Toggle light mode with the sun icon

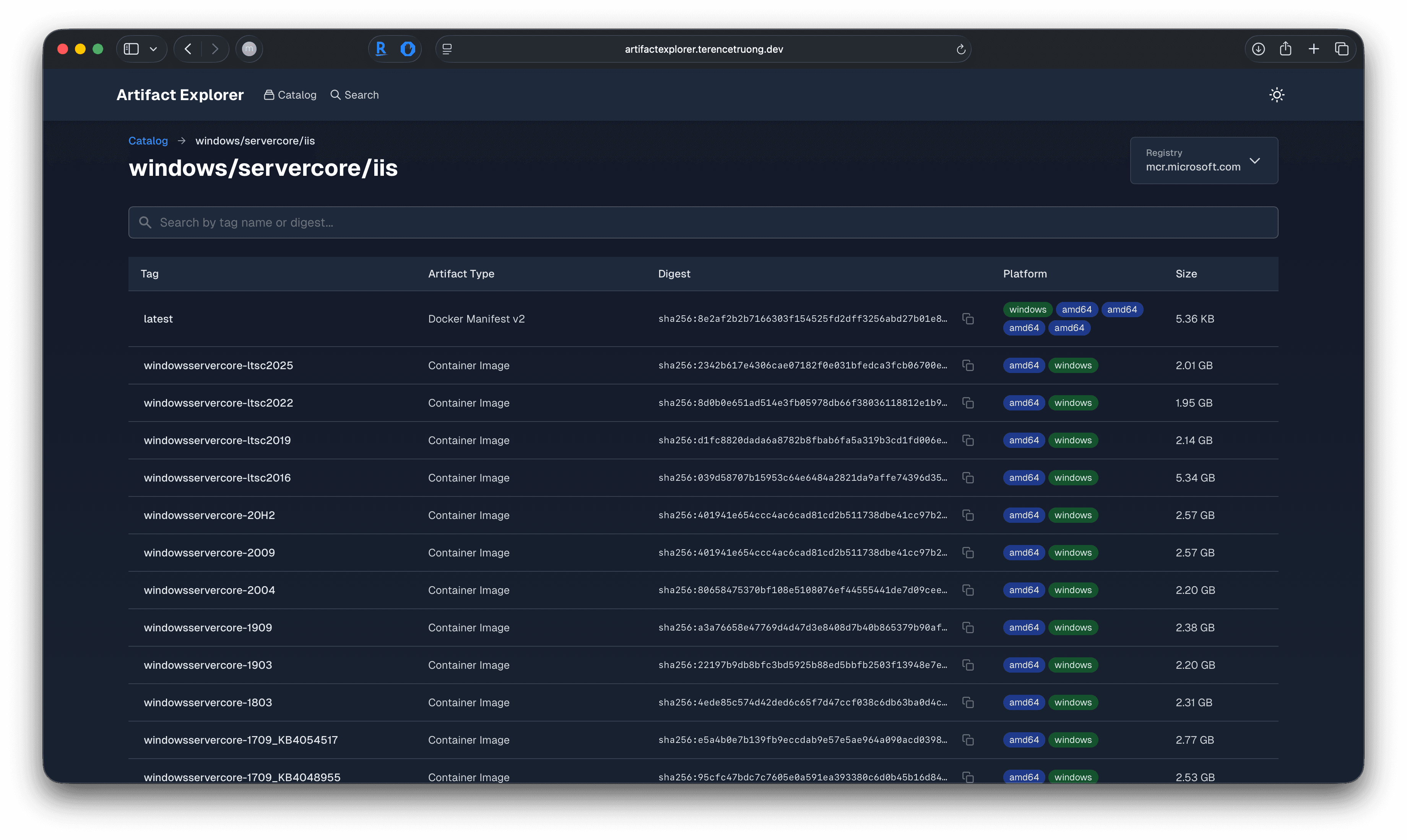(1276, 94)
